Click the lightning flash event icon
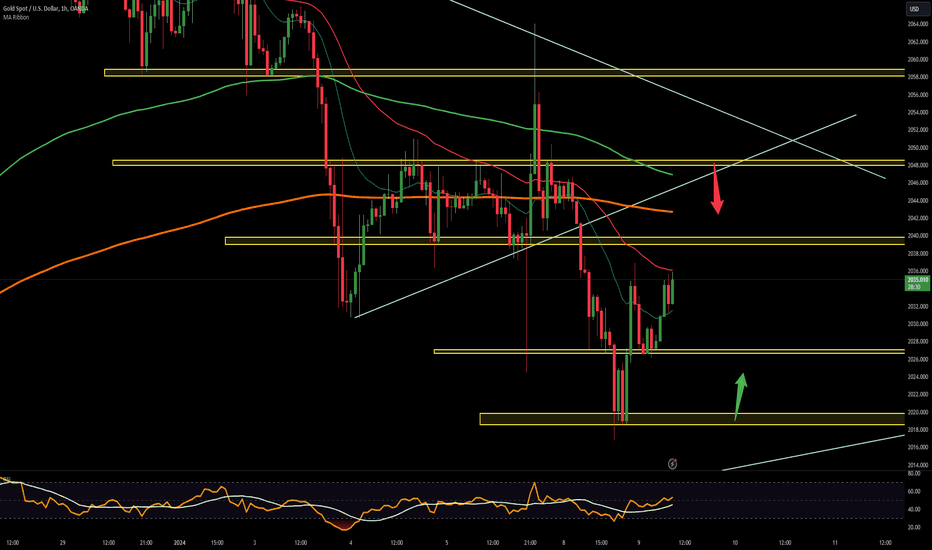The width and height of the screenshot is (932, 550). click(672, 464)
